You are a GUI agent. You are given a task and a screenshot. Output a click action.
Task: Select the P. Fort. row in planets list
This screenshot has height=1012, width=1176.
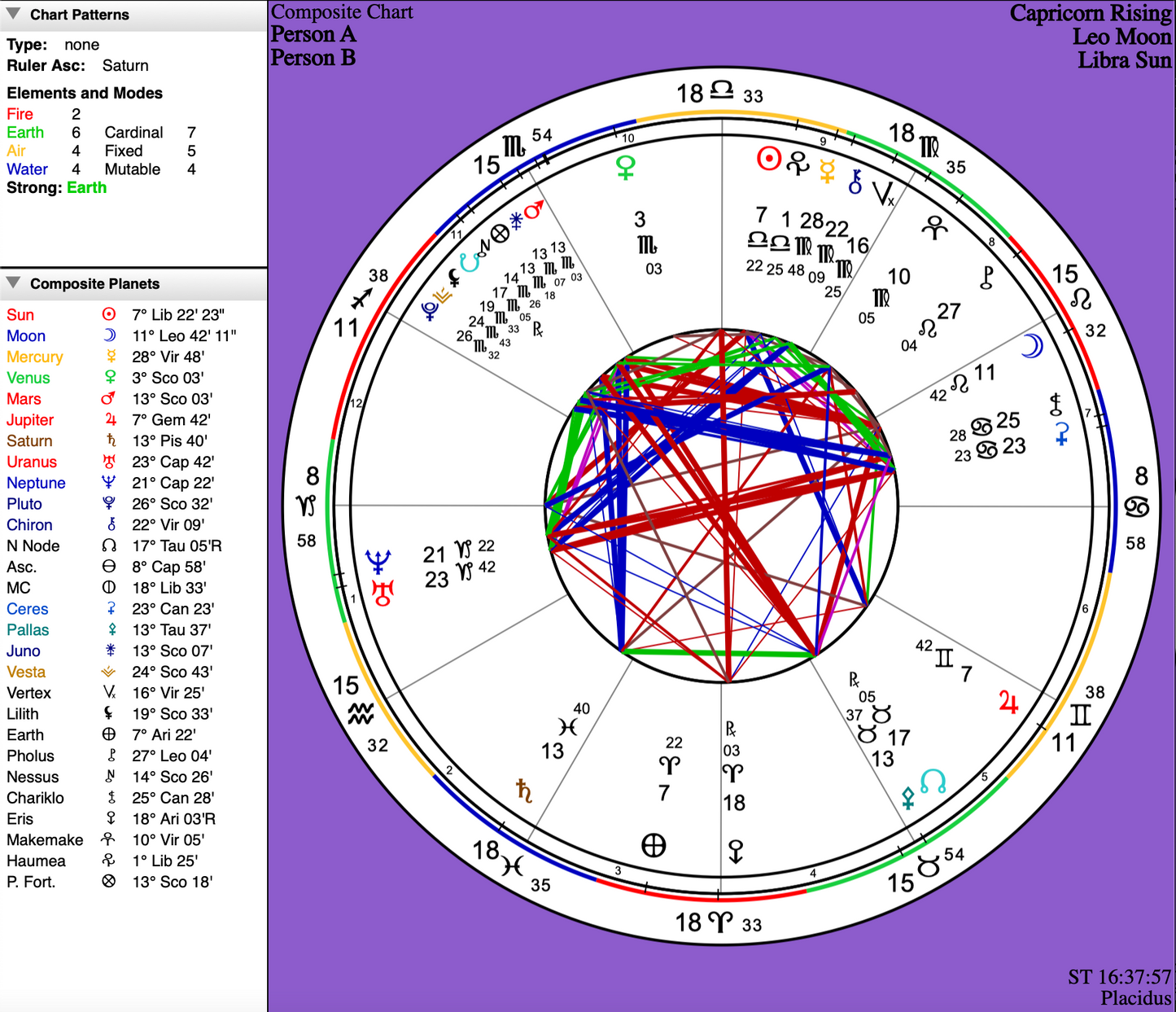click(x=114, y=882)
